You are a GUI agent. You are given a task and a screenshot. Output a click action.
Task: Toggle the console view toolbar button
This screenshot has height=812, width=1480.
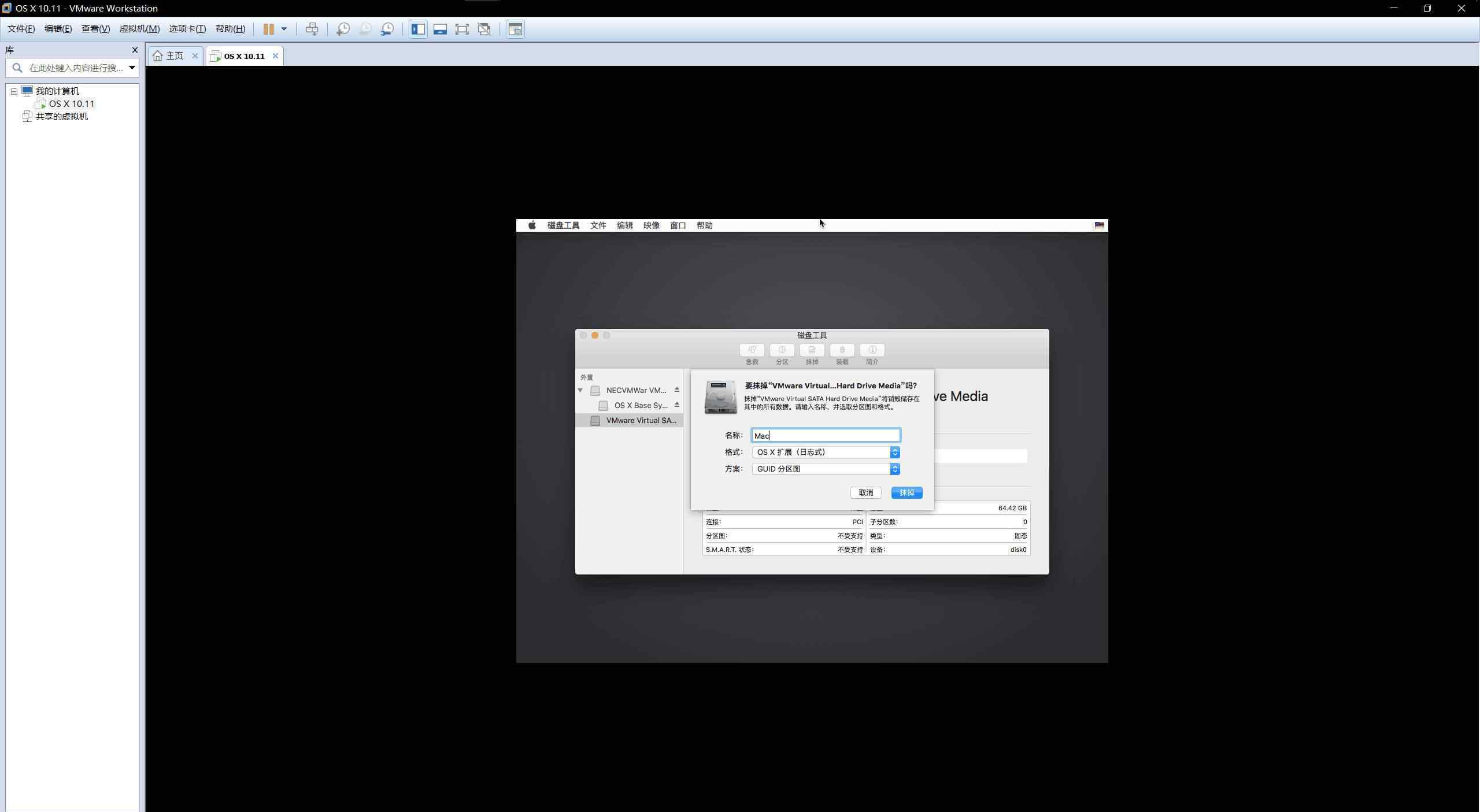(515, 29)
